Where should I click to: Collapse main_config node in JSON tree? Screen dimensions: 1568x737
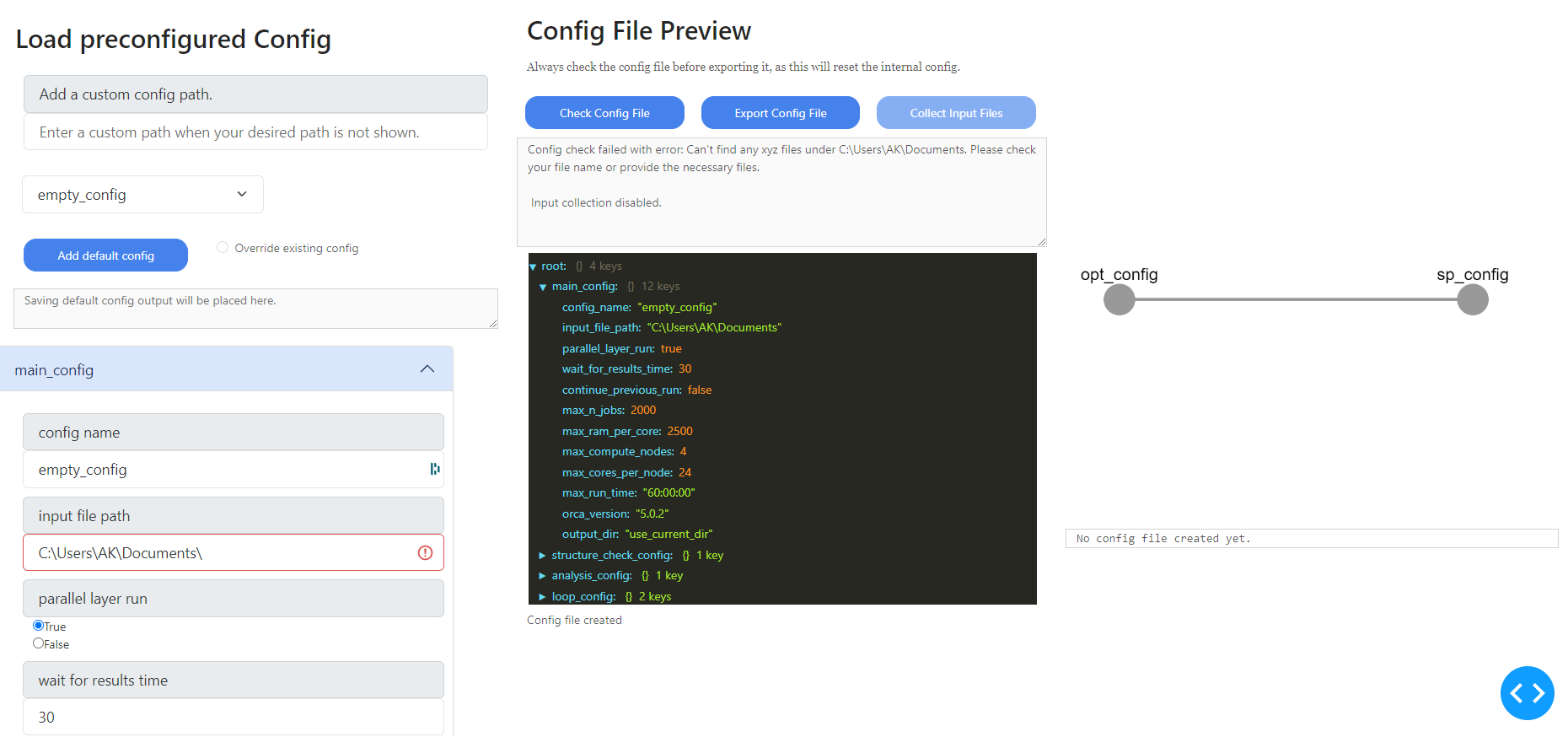coord(543,287)
